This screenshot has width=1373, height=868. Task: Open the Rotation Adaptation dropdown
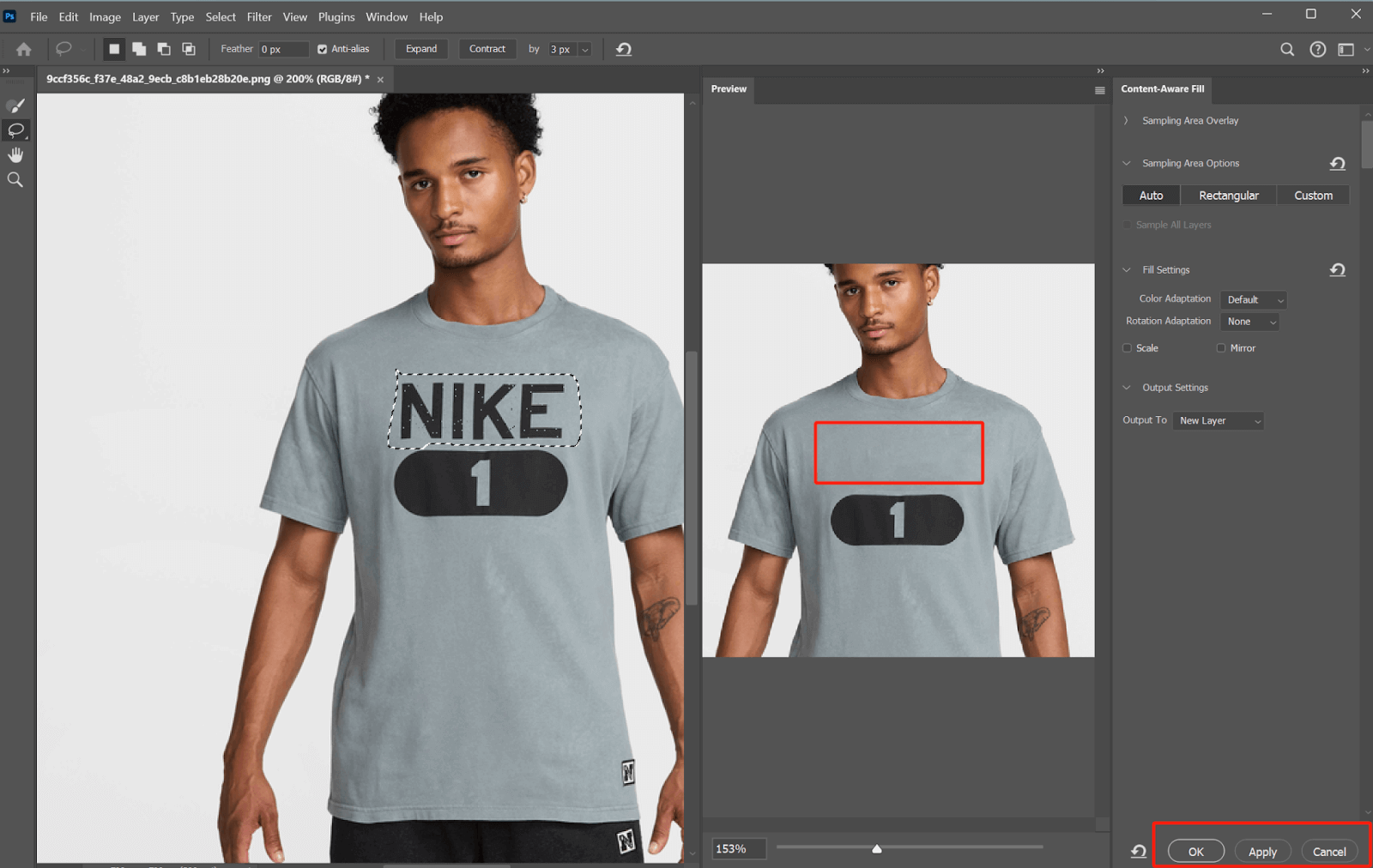click(1249, 321)
